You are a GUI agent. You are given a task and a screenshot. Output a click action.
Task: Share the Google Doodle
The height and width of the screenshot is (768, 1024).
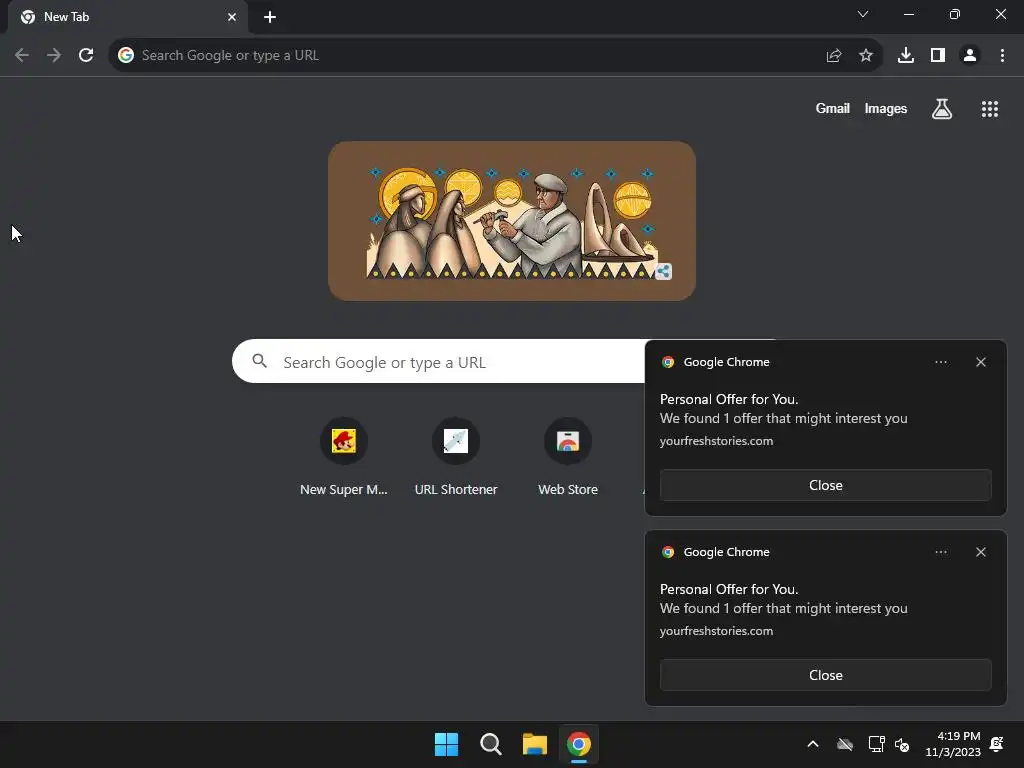coord(663,271)
